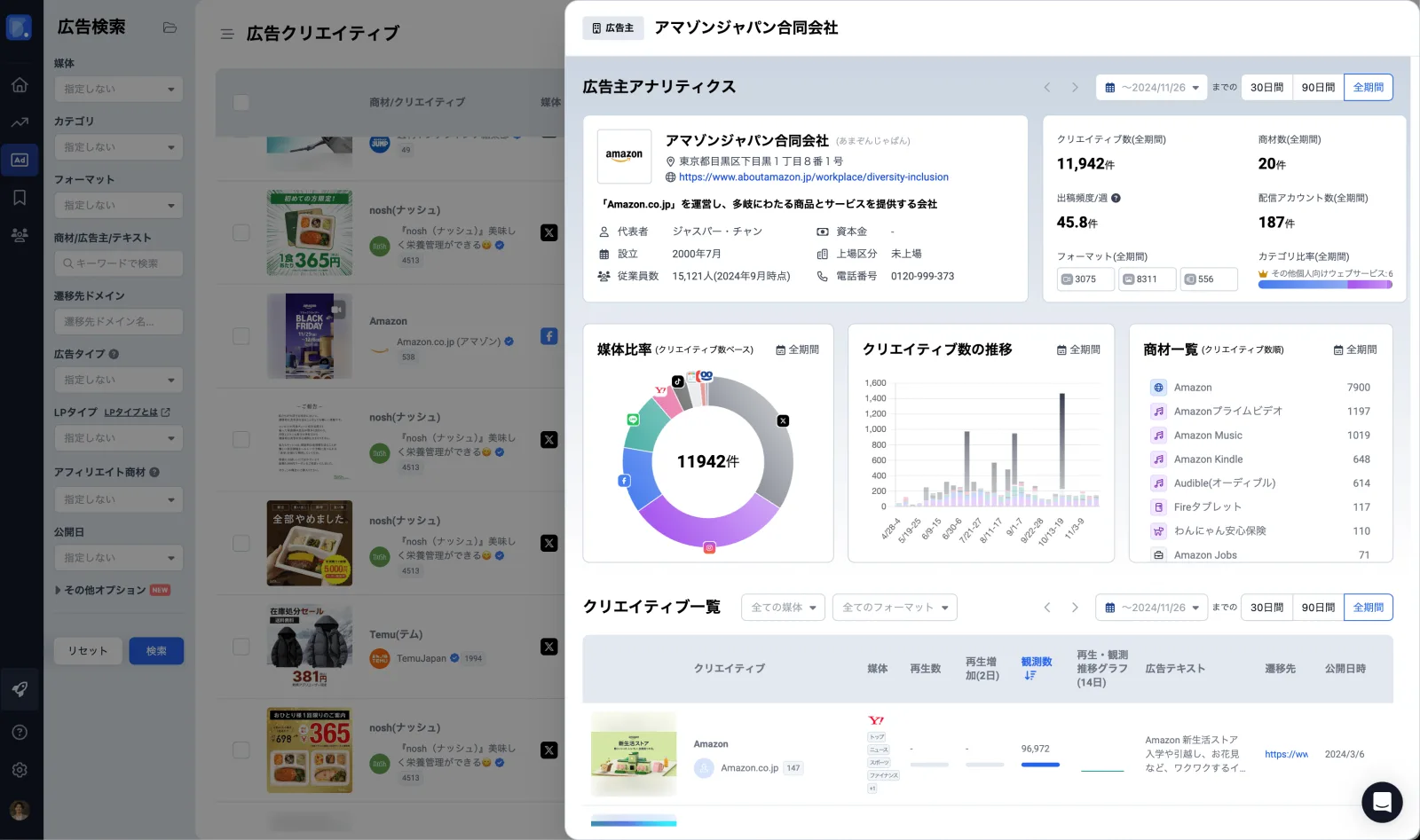Image resolution: width=1420 pixels, height=840 pixels.
Task: Open 全てのフォーマット filter dropdown
Action: [x=895, y=608]
